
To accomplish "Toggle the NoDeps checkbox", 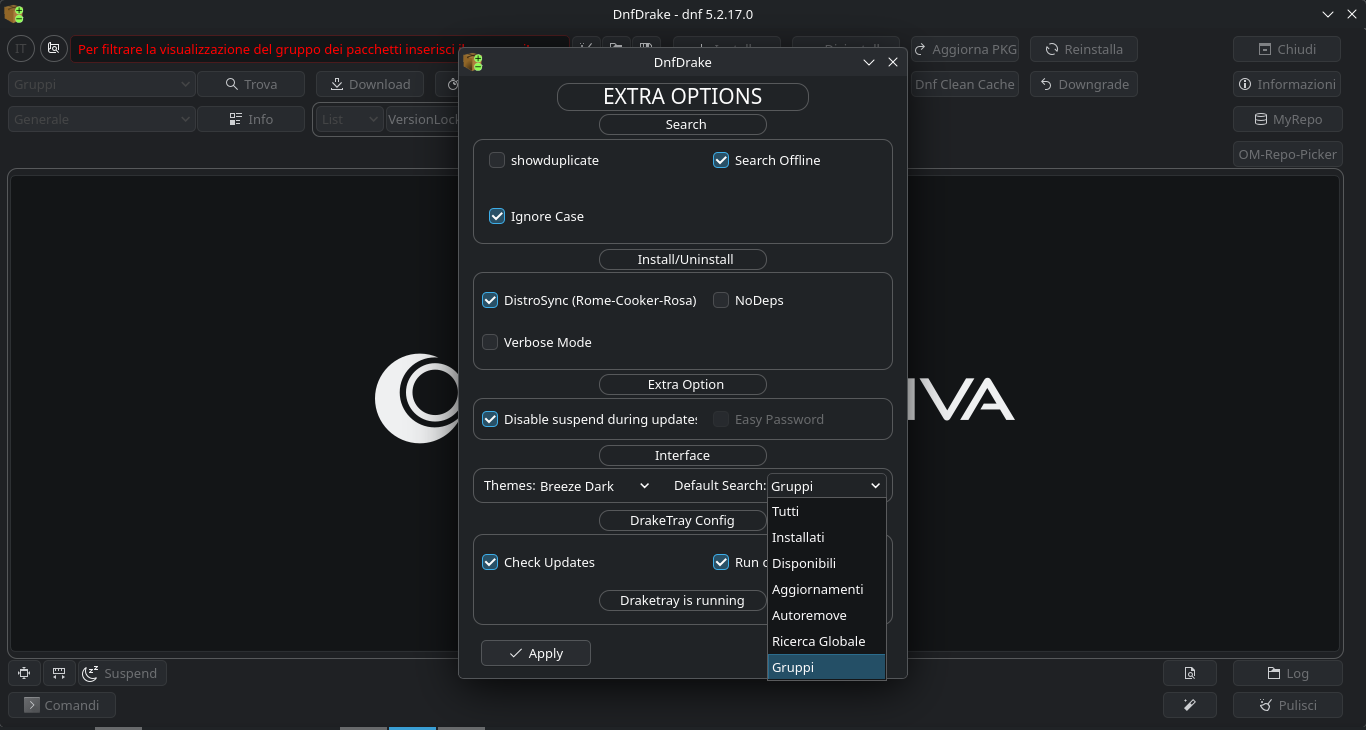I will [x=721, y=300].
